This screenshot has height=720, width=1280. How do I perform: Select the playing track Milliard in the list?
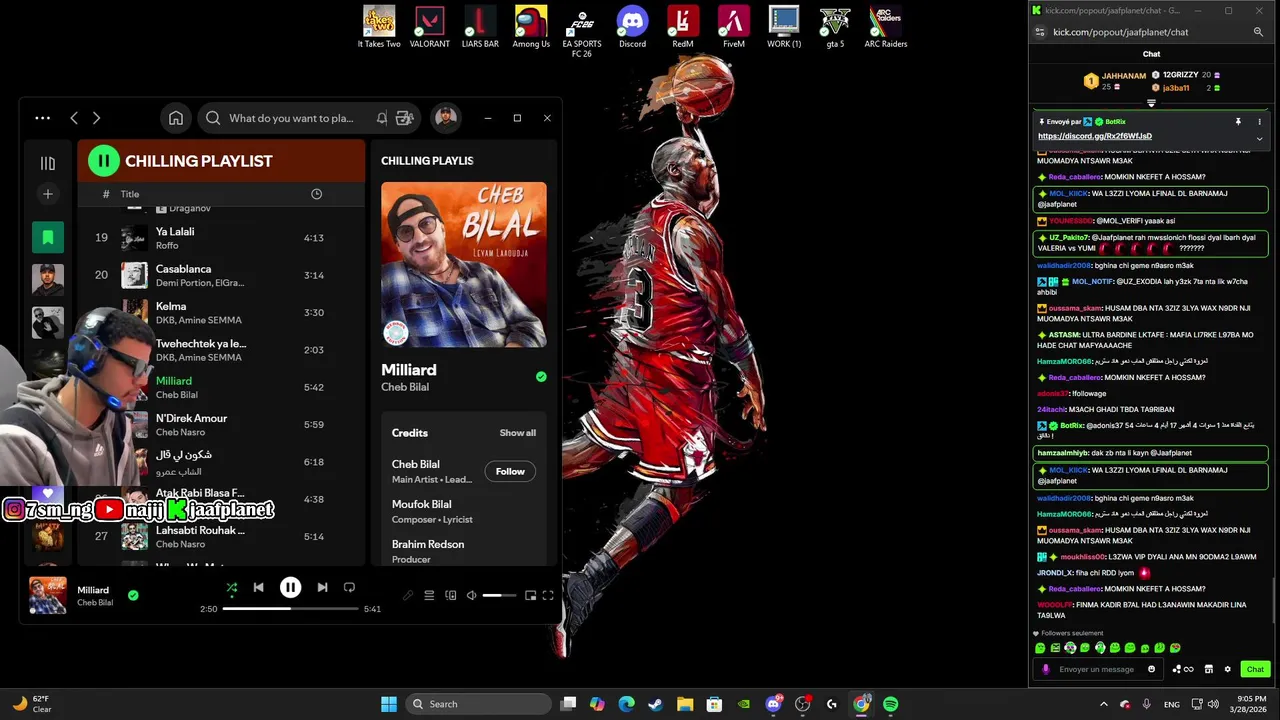(221, 387)
